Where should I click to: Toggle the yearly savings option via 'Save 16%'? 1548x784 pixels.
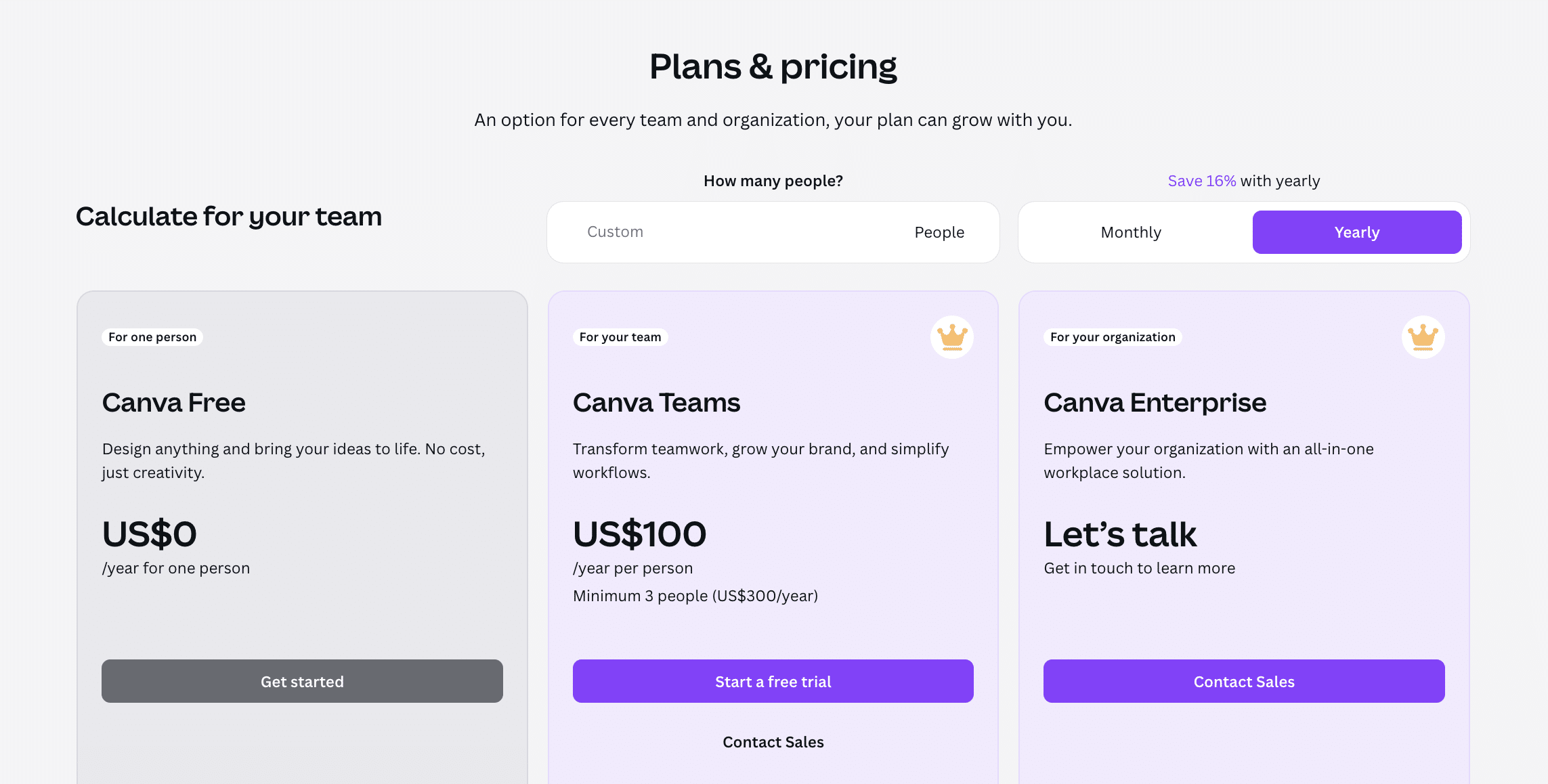pyautogui.click(x=1201, y=180)
